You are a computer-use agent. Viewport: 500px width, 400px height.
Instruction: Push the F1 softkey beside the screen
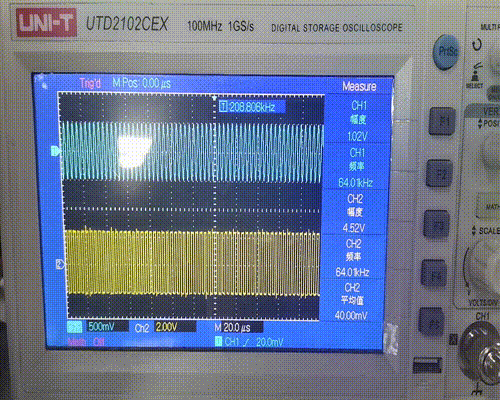442,121
